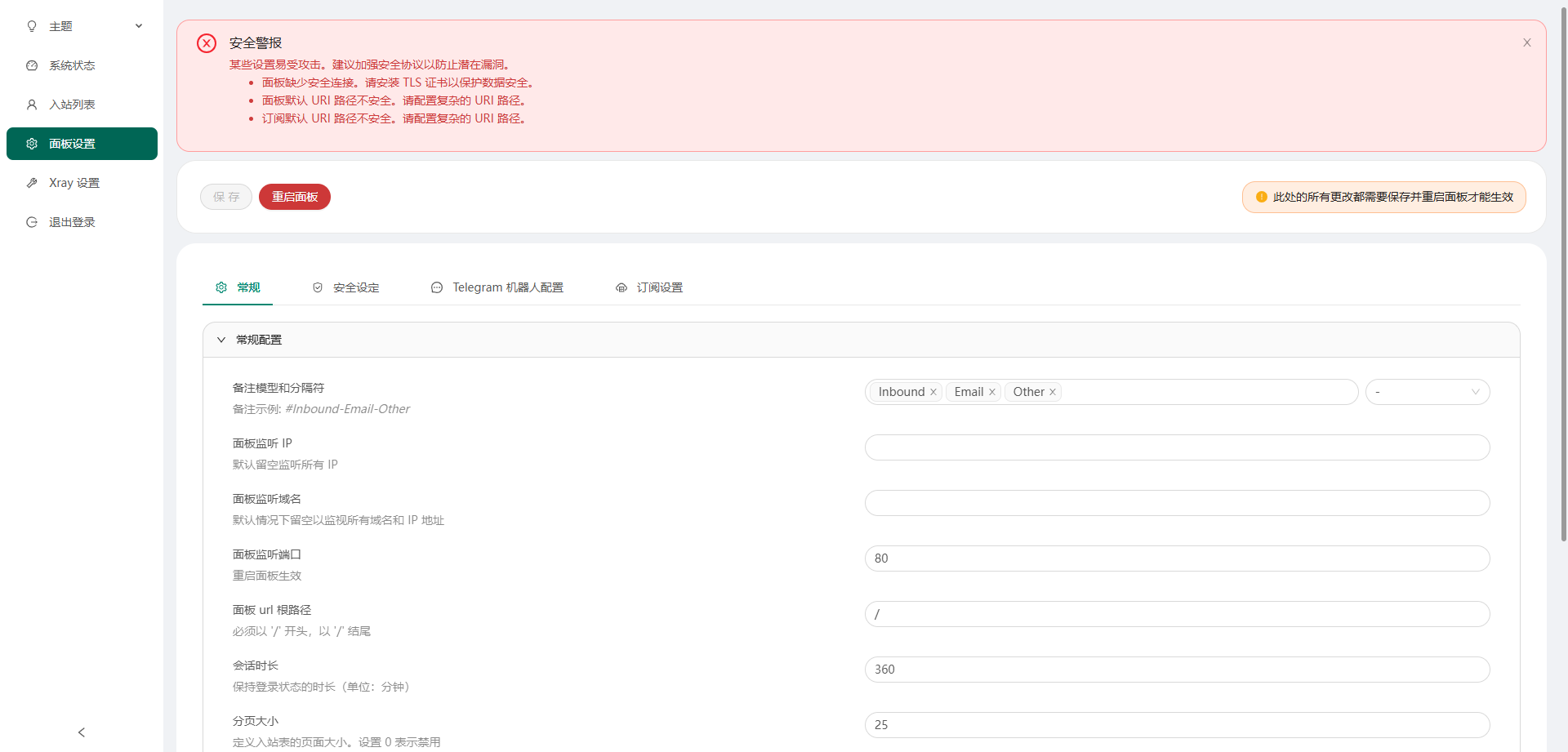The image size is (1568, 752).
Task: Click the 安全警报 alert title
Action: coord(256,43)
